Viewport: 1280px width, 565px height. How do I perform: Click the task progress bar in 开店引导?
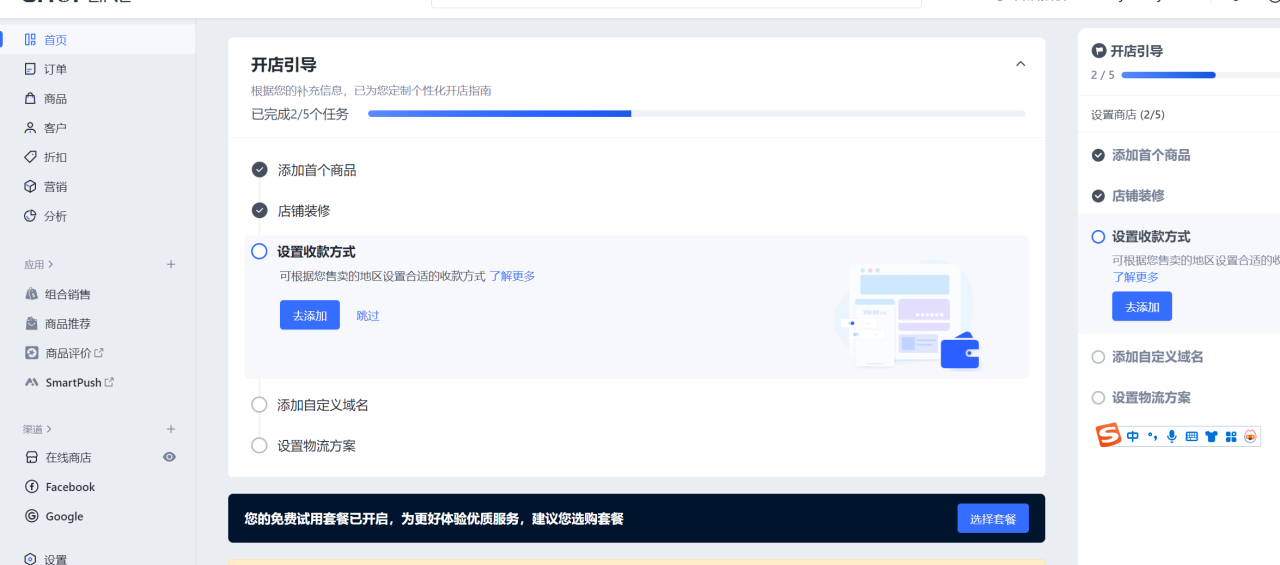tap(696, 114)
